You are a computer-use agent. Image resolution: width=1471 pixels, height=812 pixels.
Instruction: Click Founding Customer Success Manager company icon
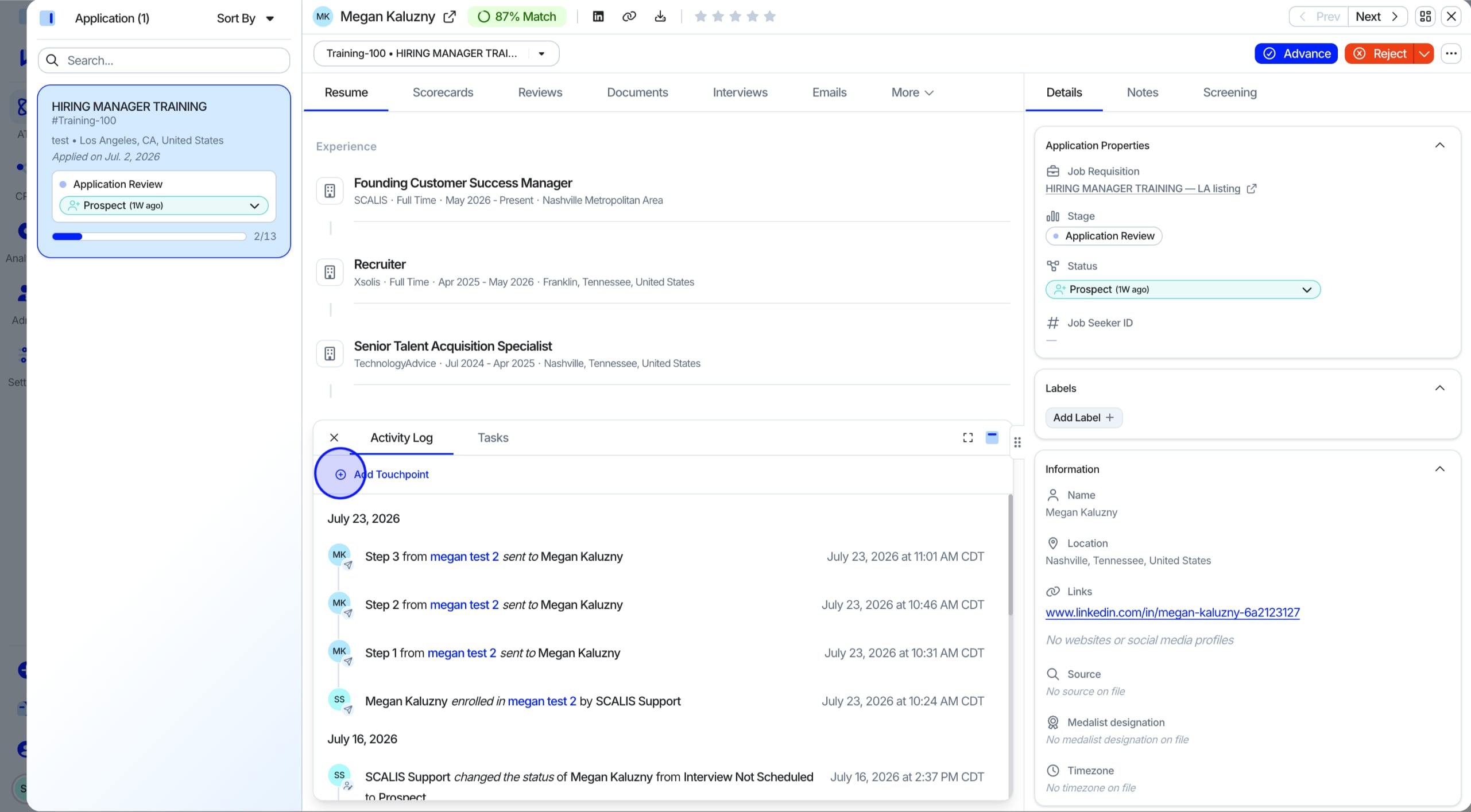(330, 191)
